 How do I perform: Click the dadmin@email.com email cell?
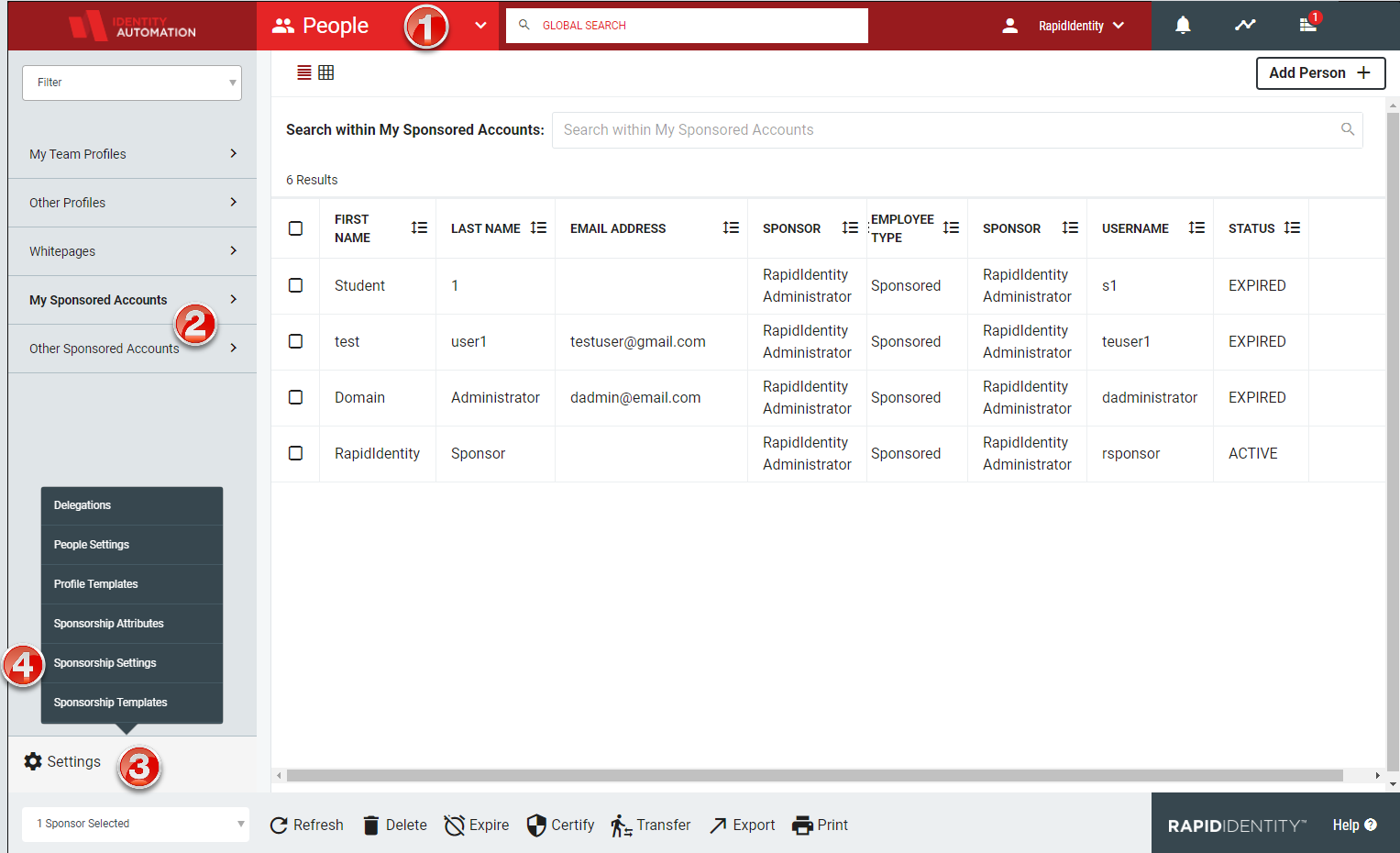point(635,397)
